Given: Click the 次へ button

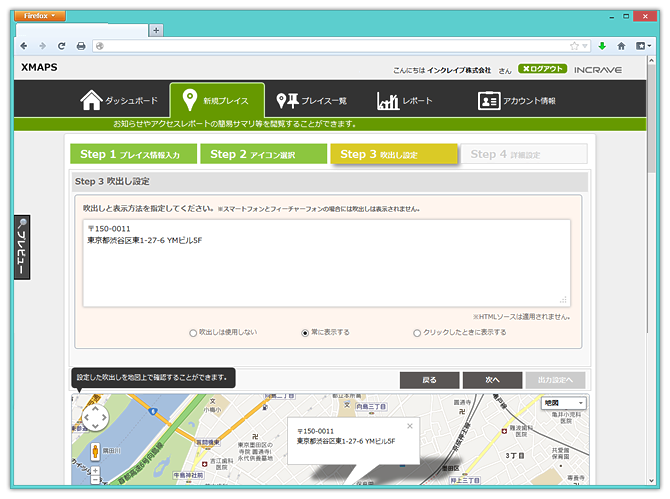Looking at the screenshot, I should point(492,380).
